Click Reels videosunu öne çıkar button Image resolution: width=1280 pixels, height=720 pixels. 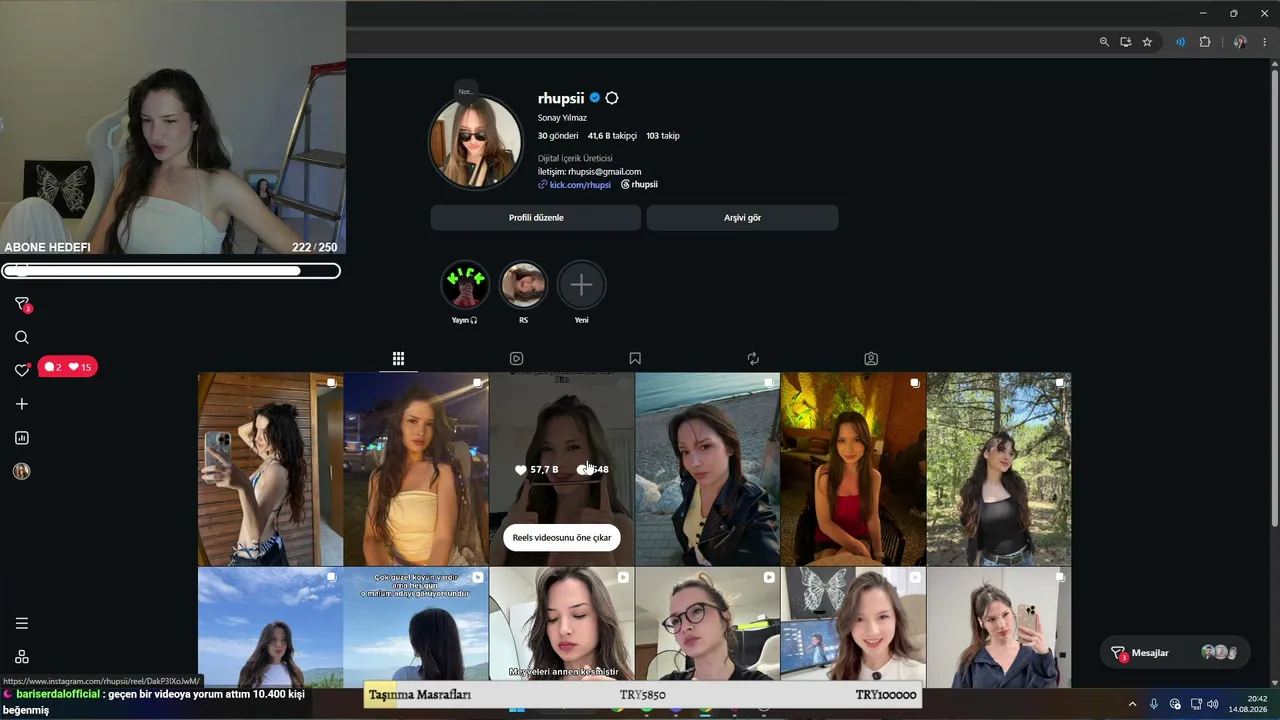[x=562, y=537]
